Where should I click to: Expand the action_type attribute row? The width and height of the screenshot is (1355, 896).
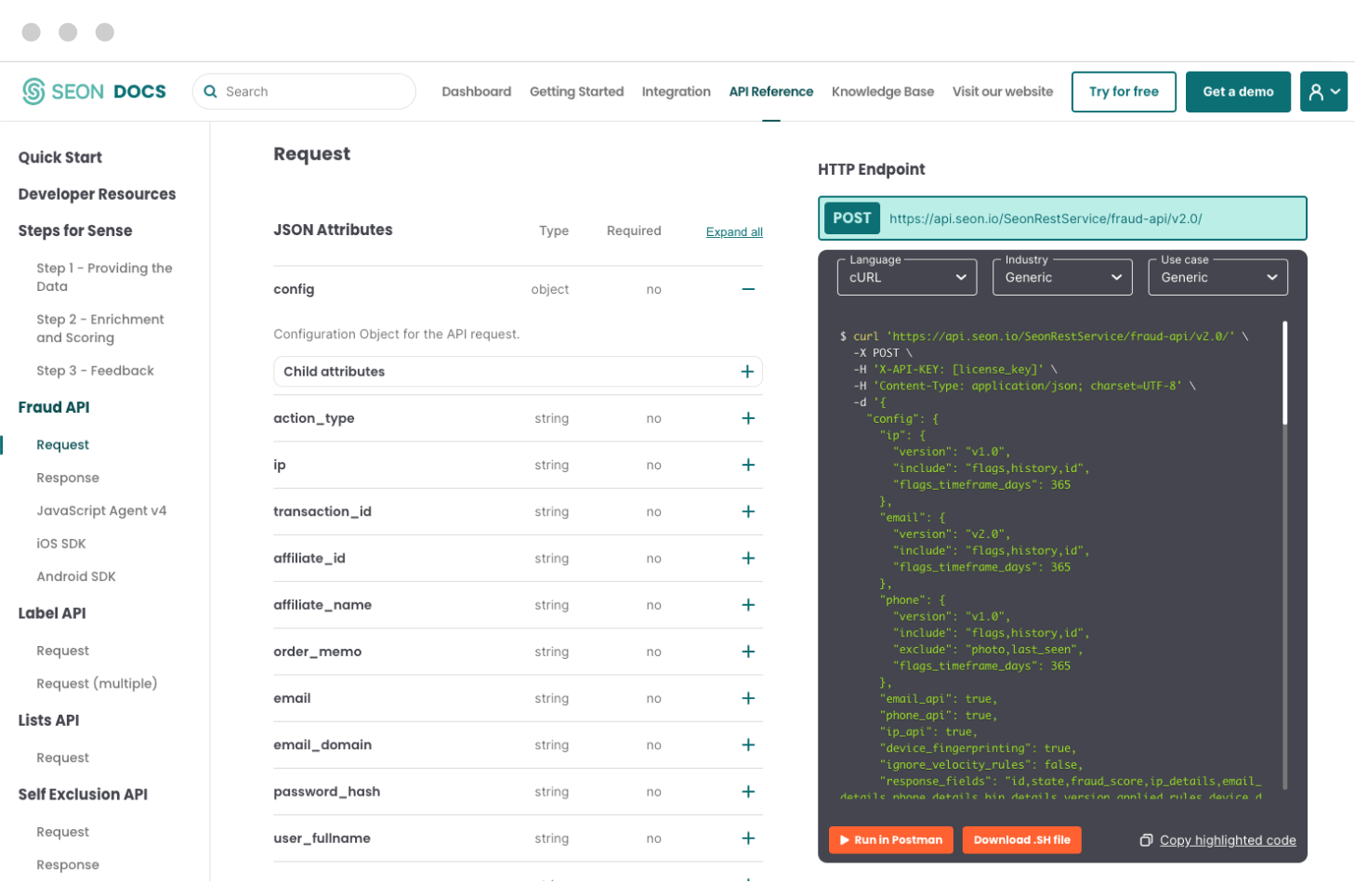748,418
